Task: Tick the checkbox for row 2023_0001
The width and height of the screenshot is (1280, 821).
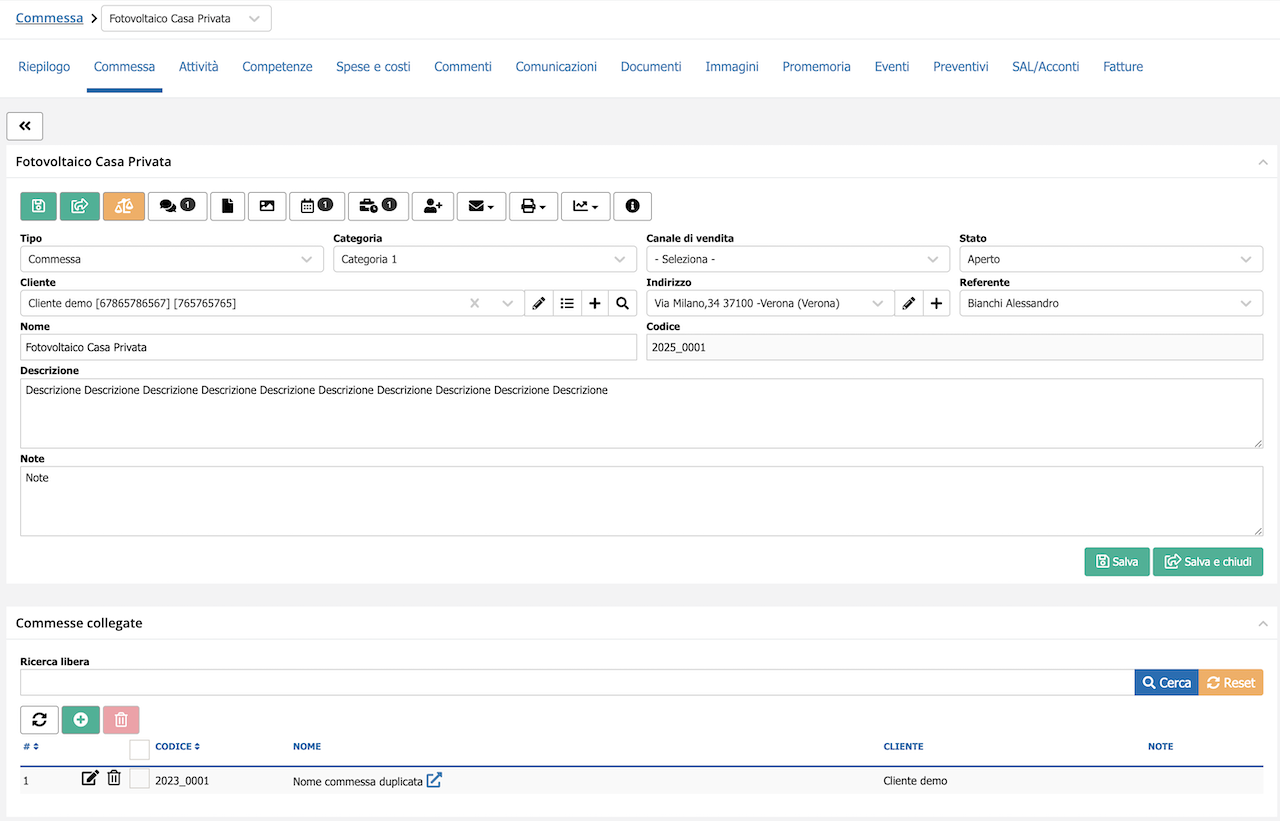Action: (x=140, y=779)
